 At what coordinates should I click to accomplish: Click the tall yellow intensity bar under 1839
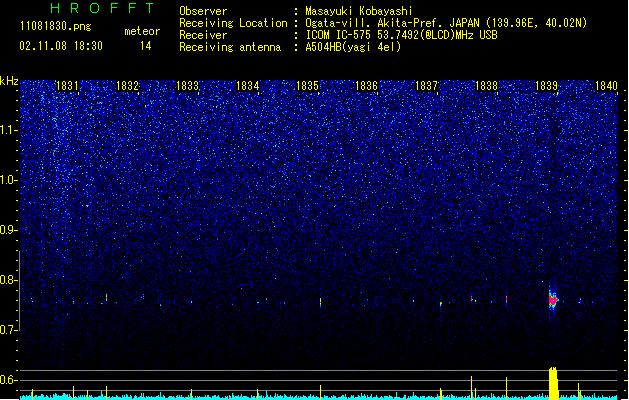(553, 383)
